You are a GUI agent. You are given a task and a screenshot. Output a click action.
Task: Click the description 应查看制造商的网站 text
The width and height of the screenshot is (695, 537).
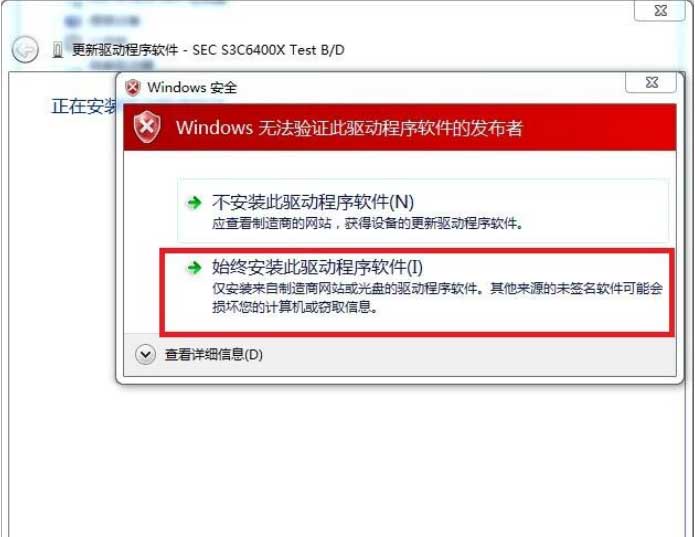[x=367, y=223]
